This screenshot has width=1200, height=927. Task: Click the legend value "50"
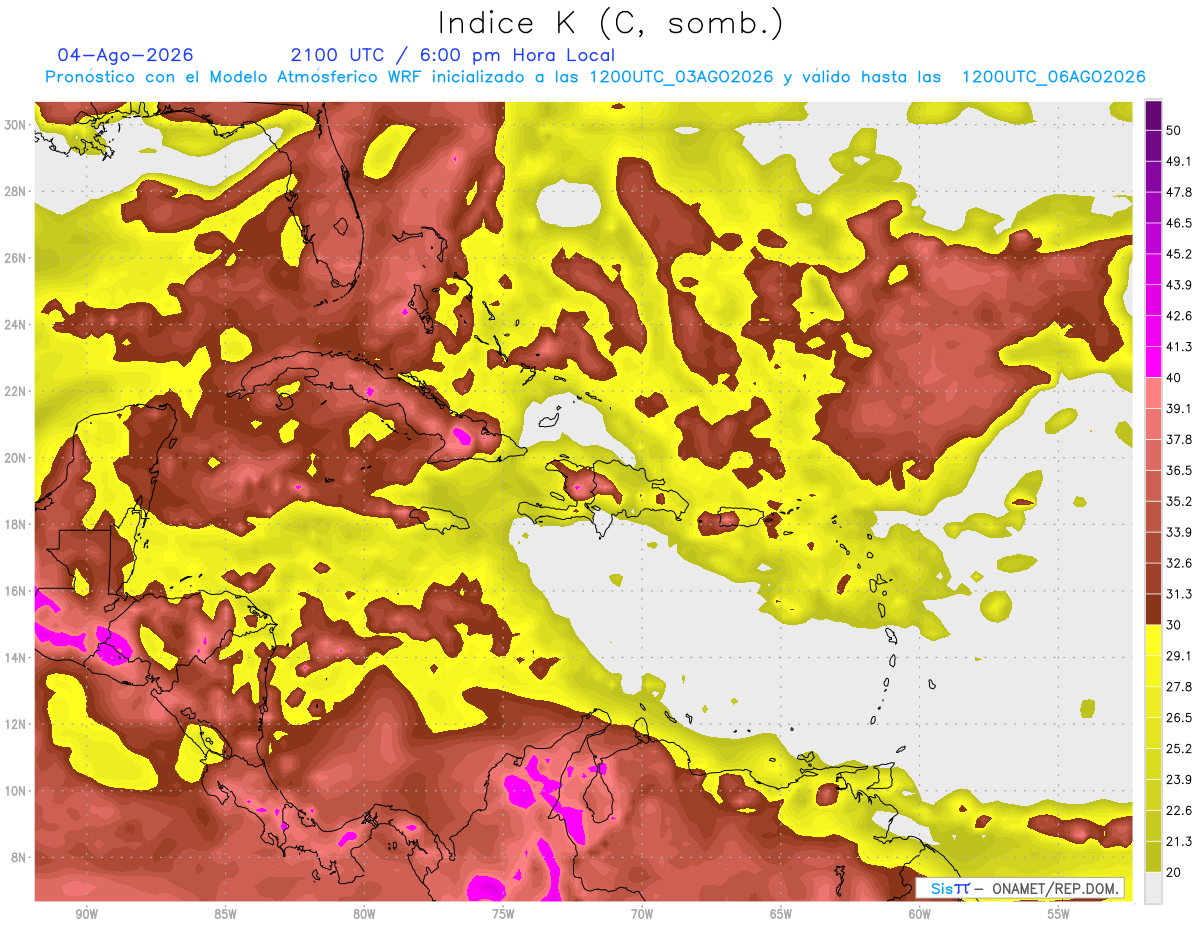(1175, 129)
